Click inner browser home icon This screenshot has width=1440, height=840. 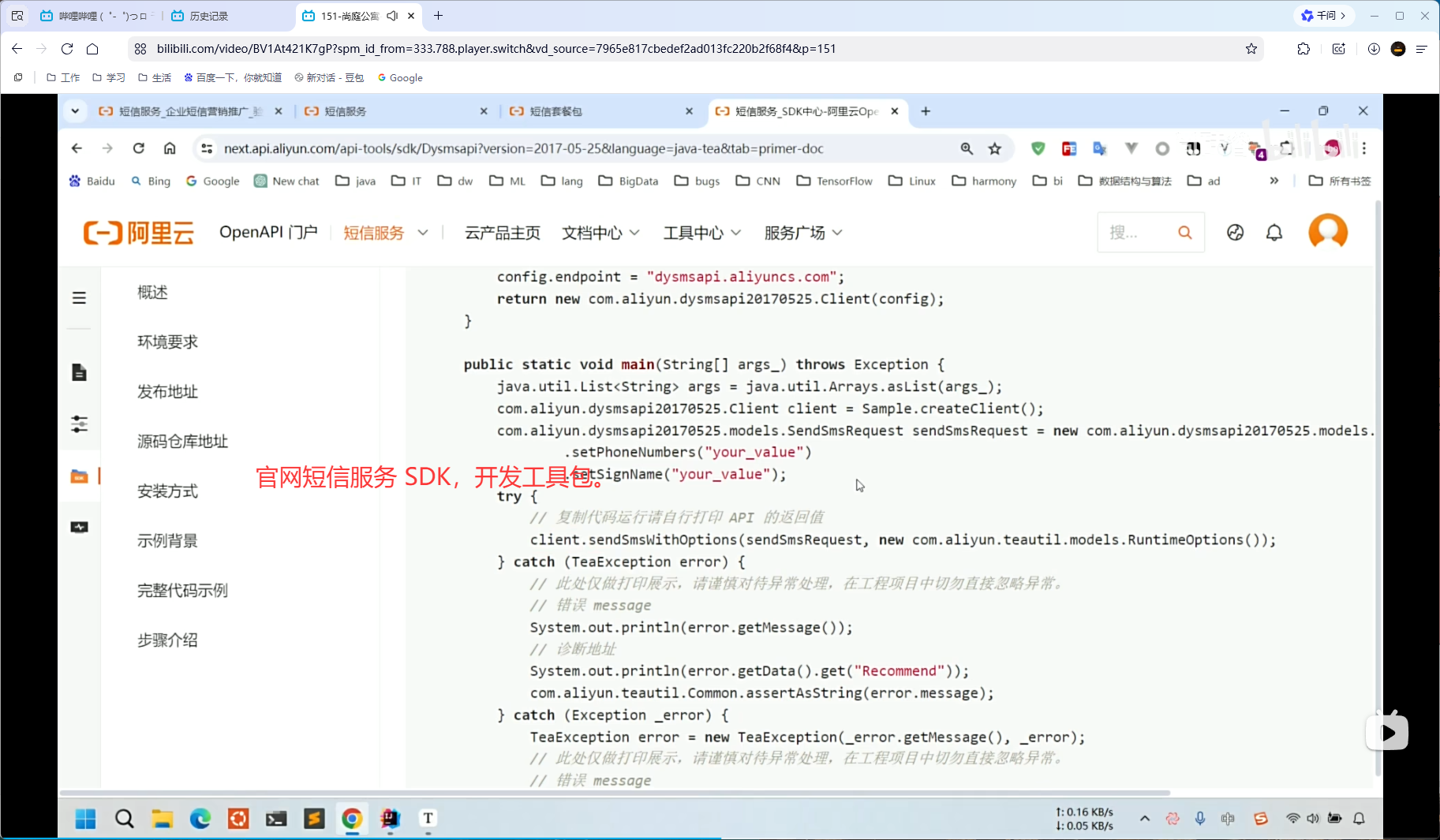point(170,148)
